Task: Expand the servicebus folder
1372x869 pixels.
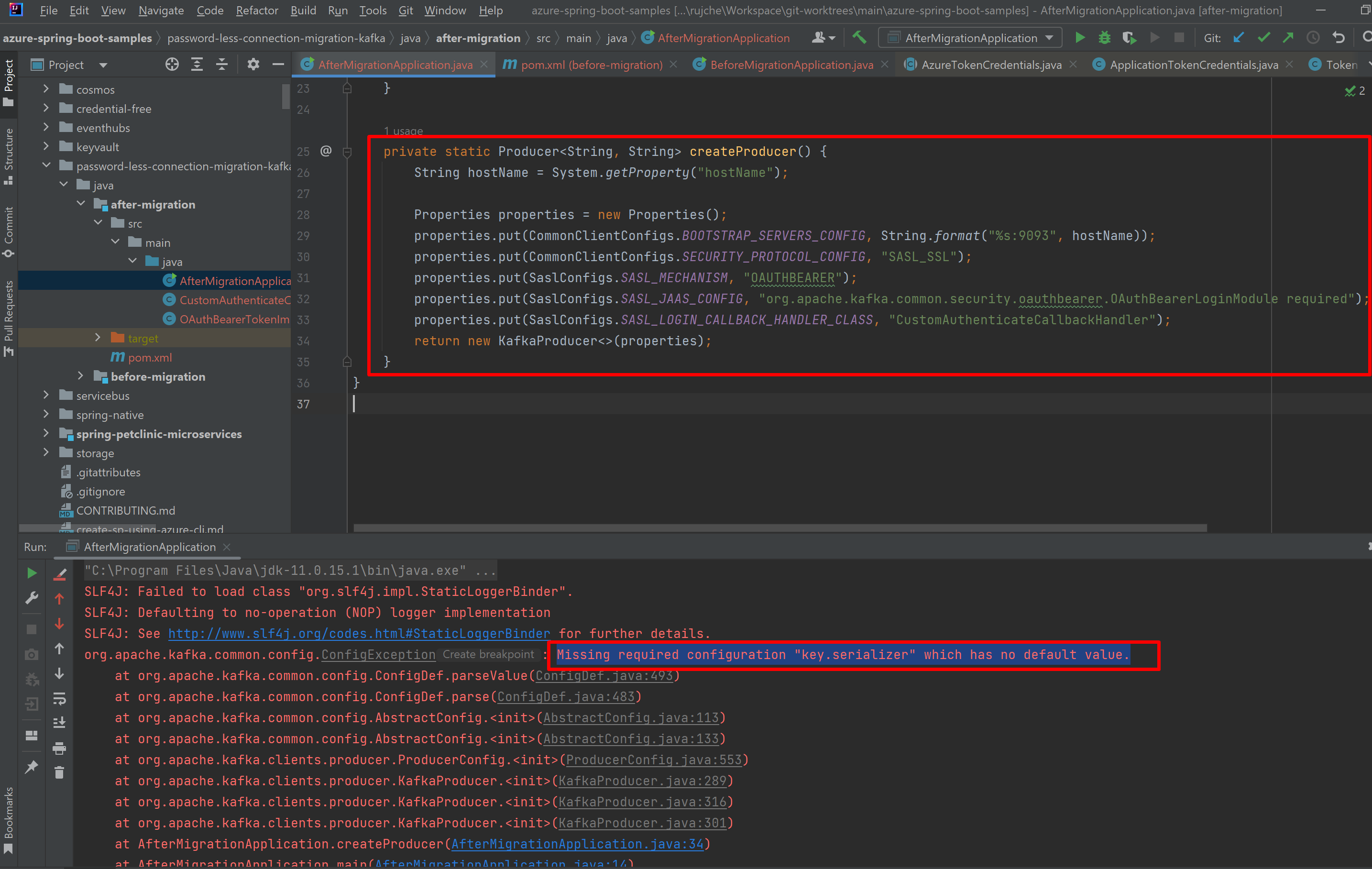Action: [x=46, y=396]
